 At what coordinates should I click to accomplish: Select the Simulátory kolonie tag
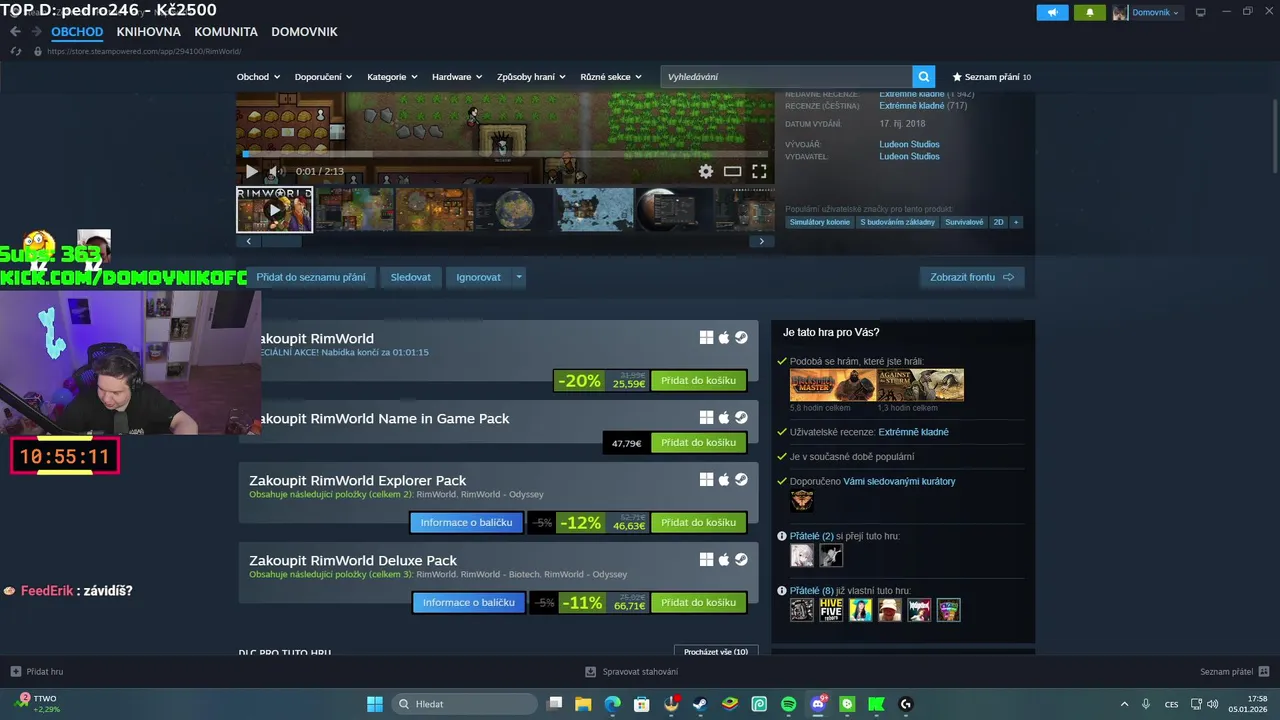pyautogui.click(x=820, y=222)
